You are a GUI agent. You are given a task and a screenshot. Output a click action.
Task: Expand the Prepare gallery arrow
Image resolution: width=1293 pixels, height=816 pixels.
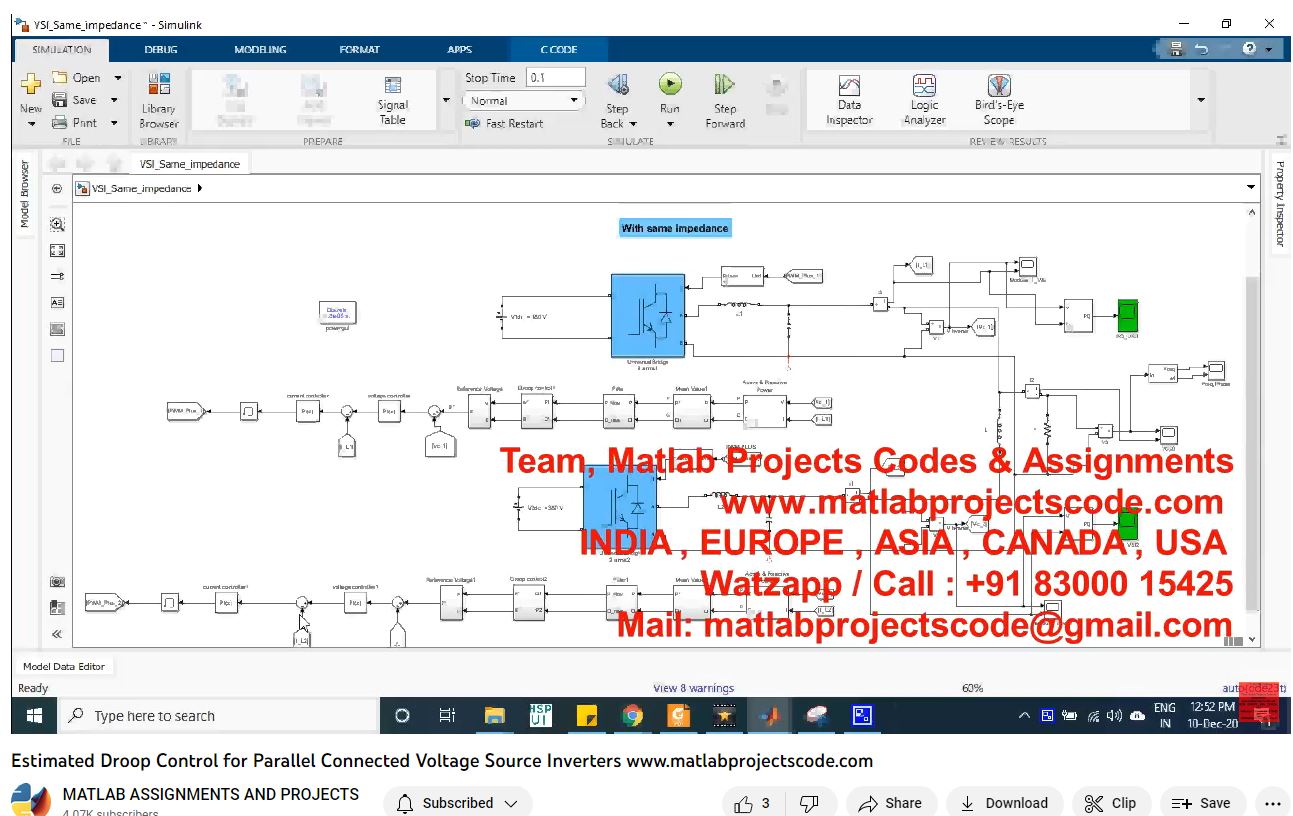point(446,100)
